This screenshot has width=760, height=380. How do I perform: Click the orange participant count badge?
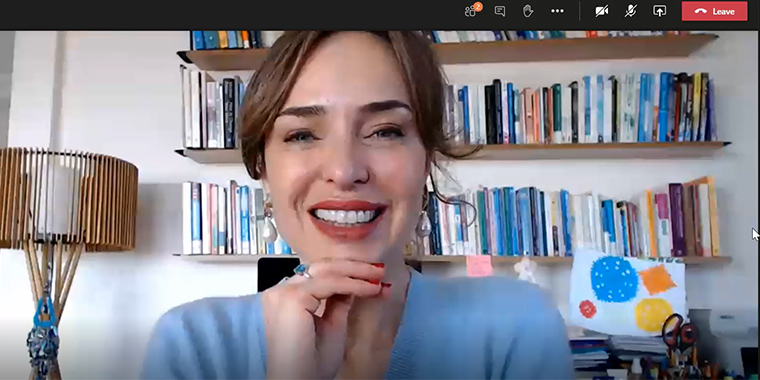(478, 6)
